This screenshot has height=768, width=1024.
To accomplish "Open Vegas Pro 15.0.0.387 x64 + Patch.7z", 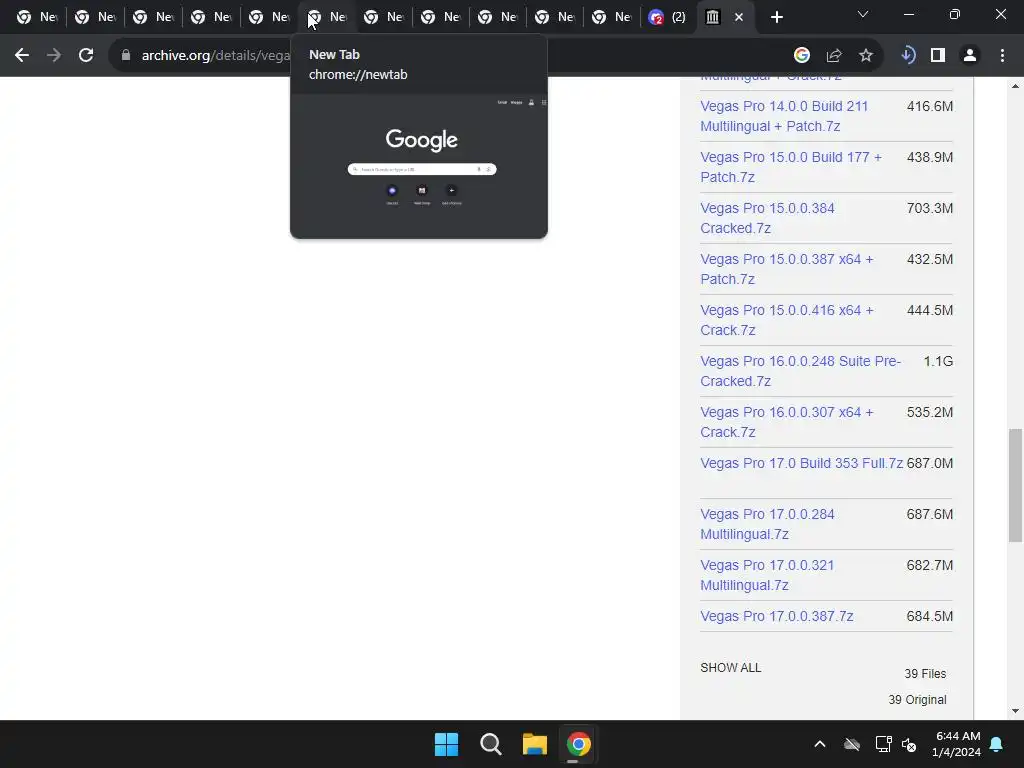I will tap(786, 269).
